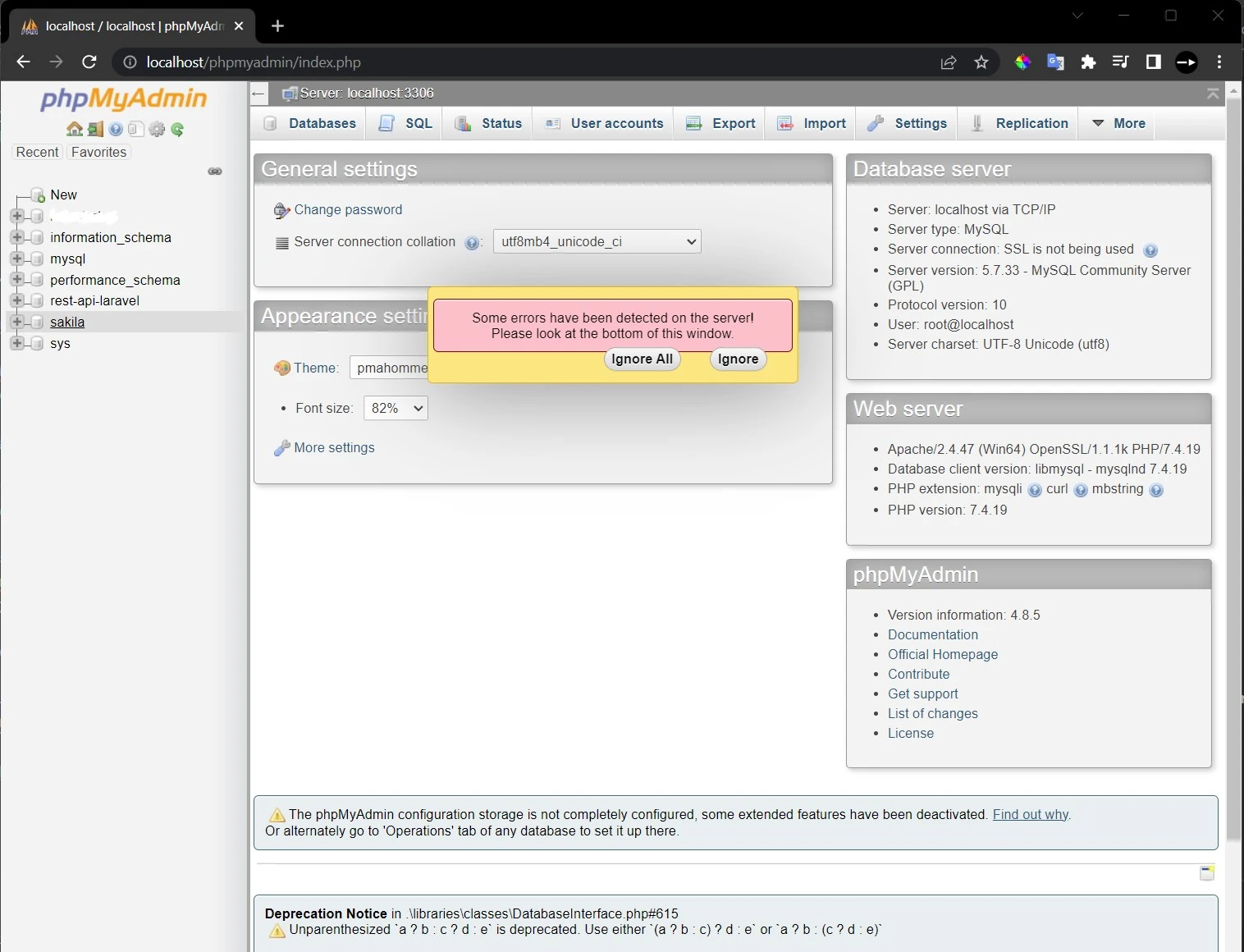The height and width of the screenshot is (952, 1244).
Task: Click help icon next to Server connection collation
Action: pyautogui.click(x=472, y=243)
